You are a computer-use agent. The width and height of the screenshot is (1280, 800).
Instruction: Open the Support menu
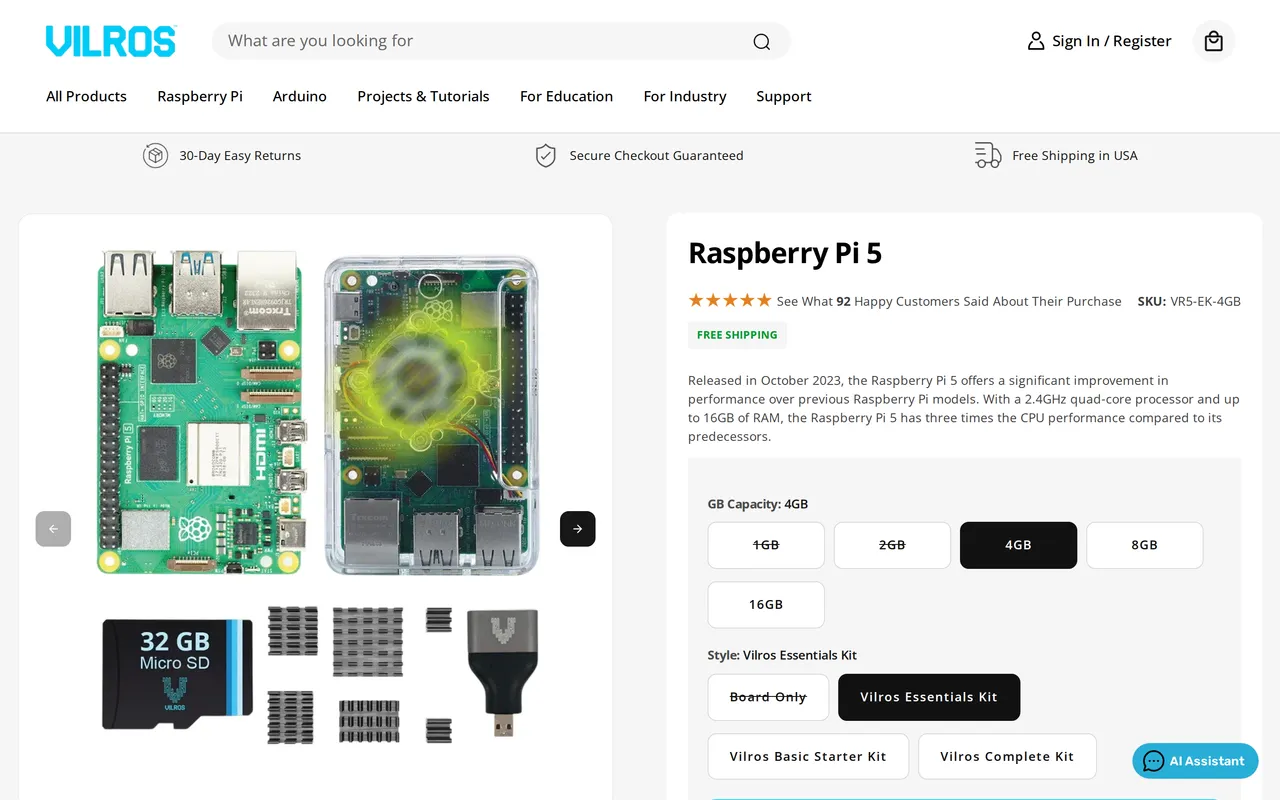tap(784, 96)
